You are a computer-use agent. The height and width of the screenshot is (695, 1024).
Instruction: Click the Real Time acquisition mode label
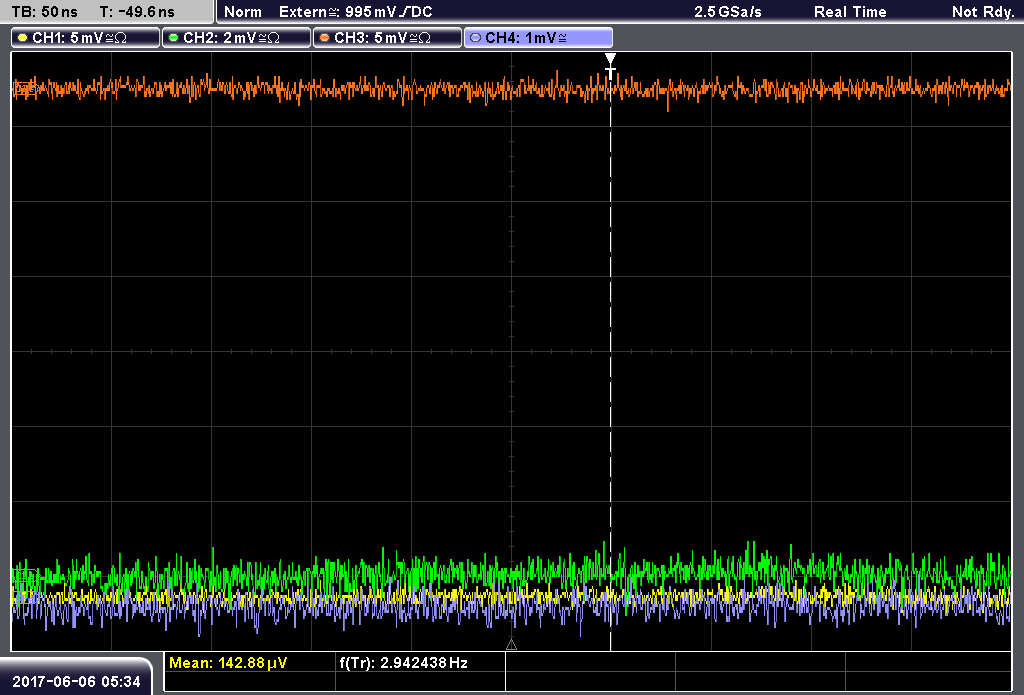(850, 12)
